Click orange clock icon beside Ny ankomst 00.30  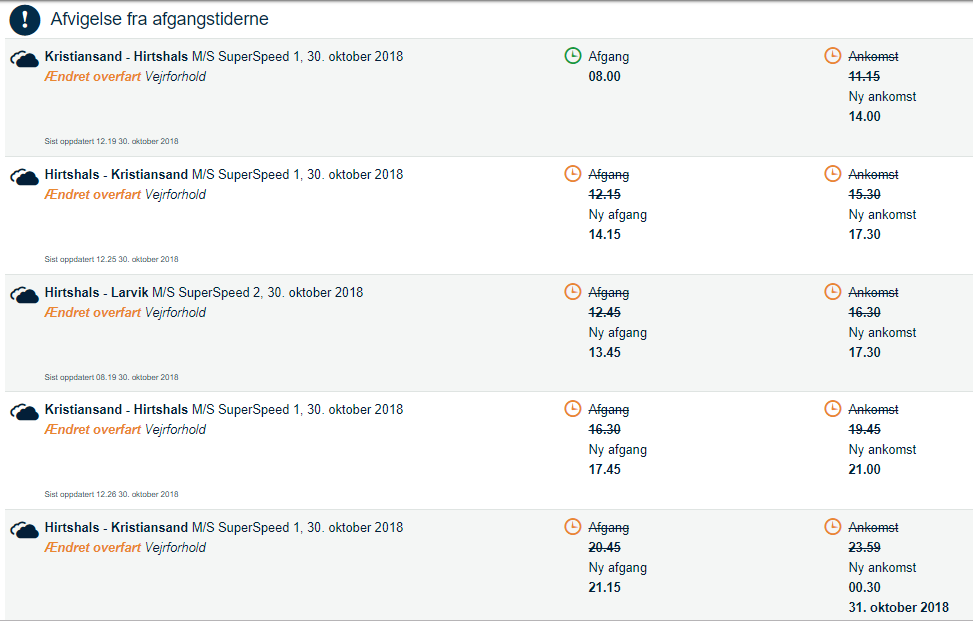point(833,527)
